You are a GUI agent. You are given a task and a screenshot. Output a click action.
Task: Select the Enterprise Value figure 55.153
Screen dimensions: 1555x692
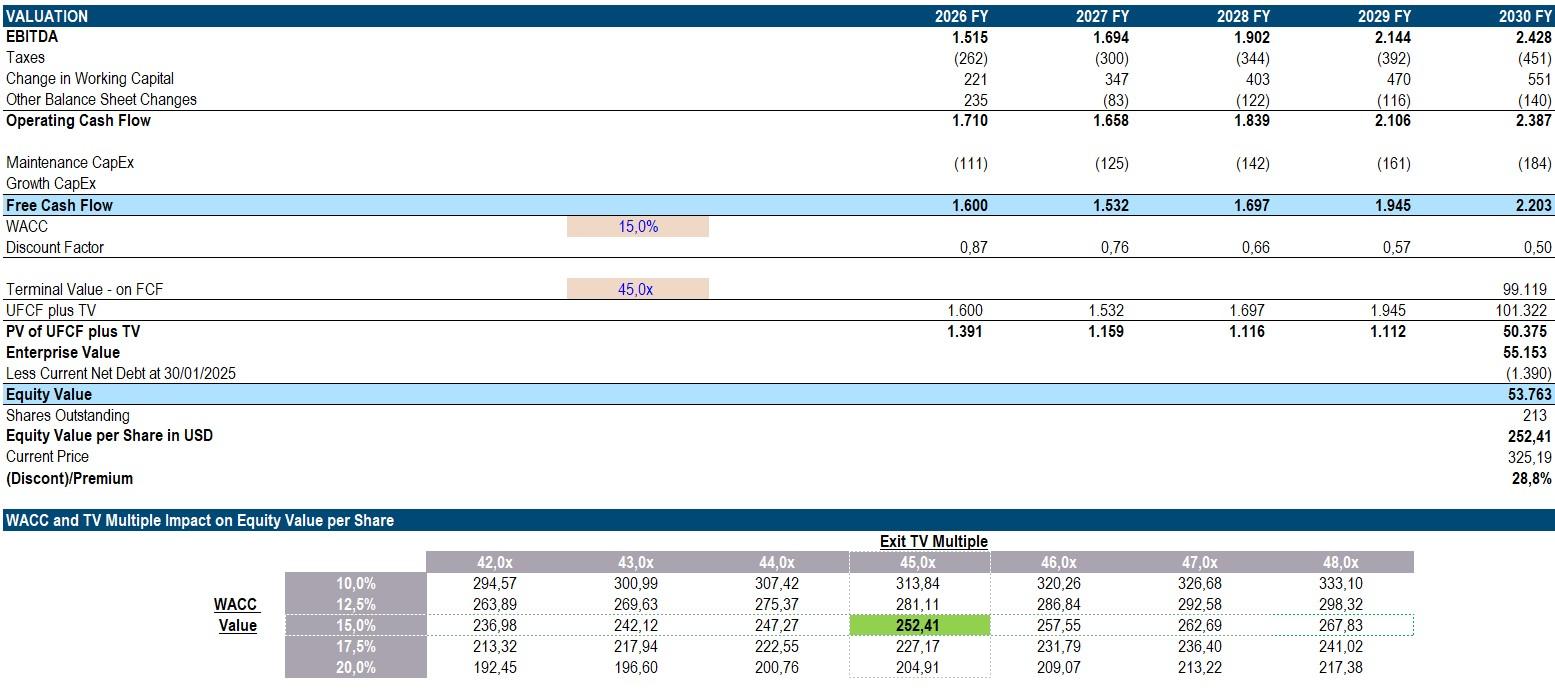1529,352
